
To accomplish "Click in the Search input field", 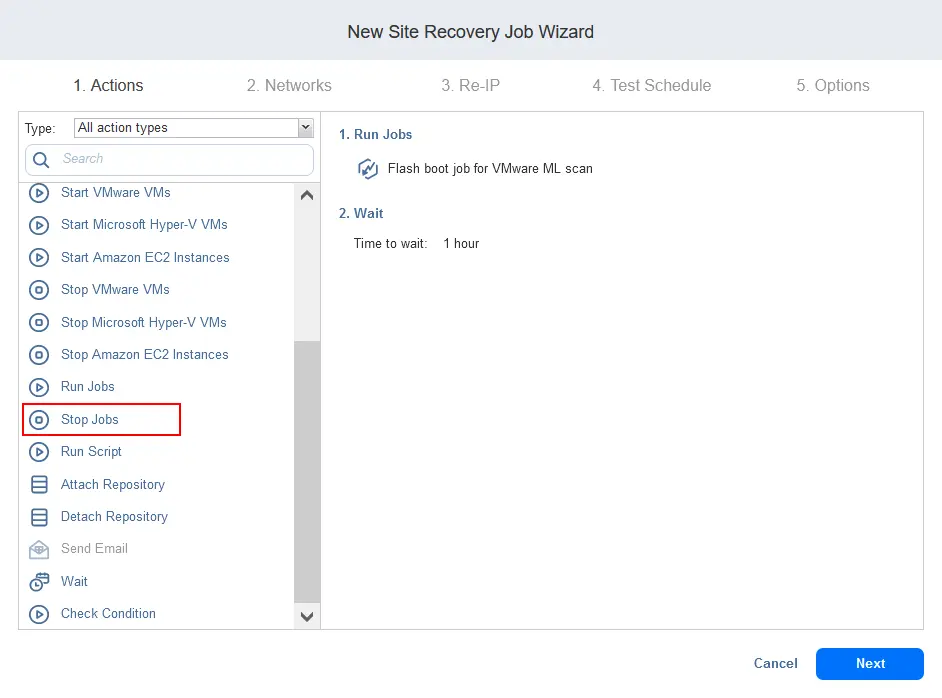I will click(169, 160).
